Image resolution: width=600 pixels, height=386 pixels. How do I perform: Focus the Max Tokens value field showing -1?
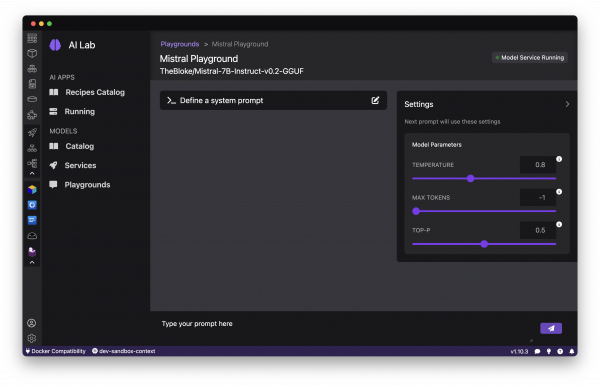click(538, 197)
